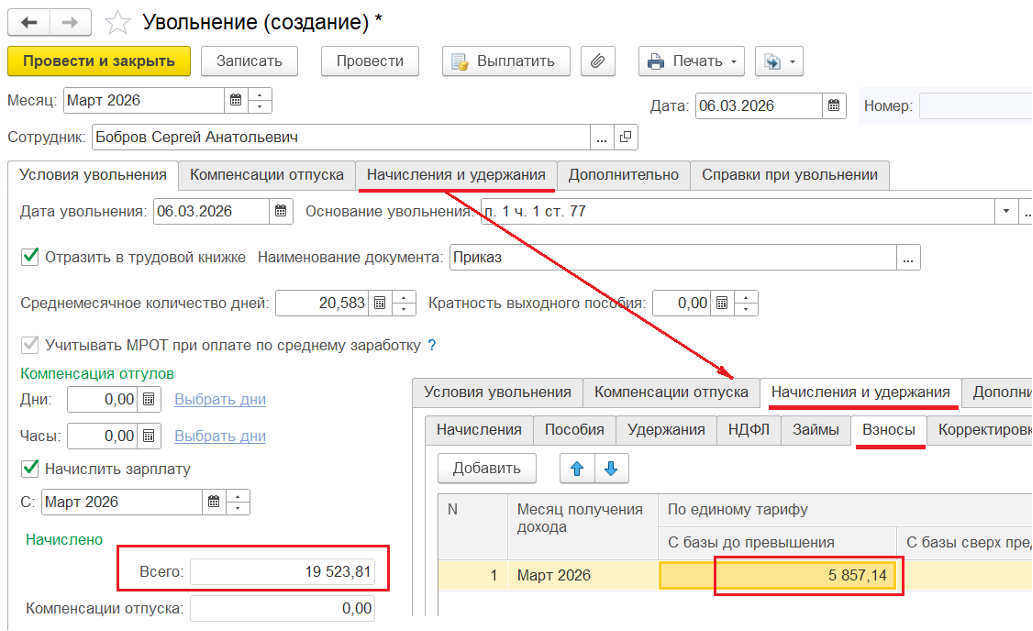This screenshot has width=1033, height=631.
Task: Click the paperclip attachments icon
Action: click(597, 61)
